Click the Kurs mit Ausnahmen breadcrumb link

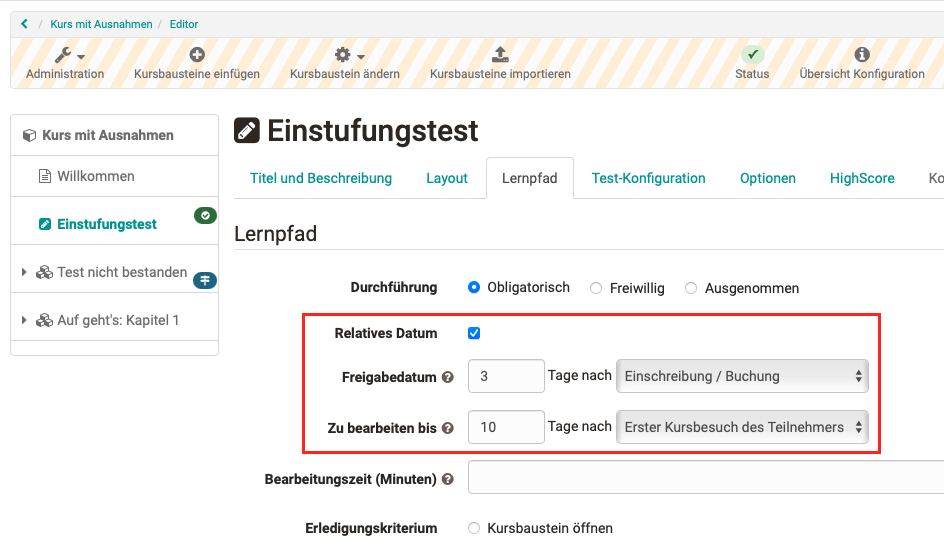(101, 24)
